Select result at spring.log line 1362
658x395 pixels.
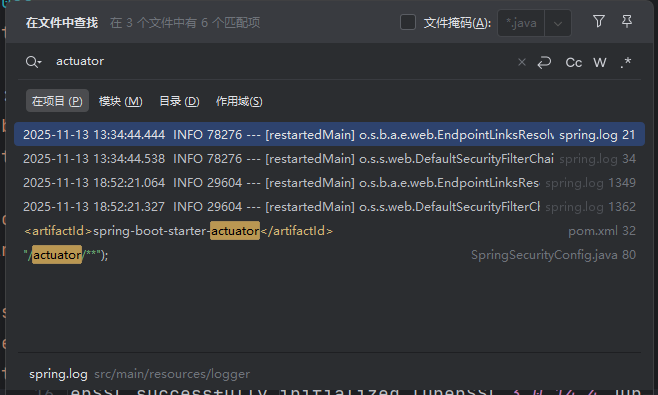point(329,207)
